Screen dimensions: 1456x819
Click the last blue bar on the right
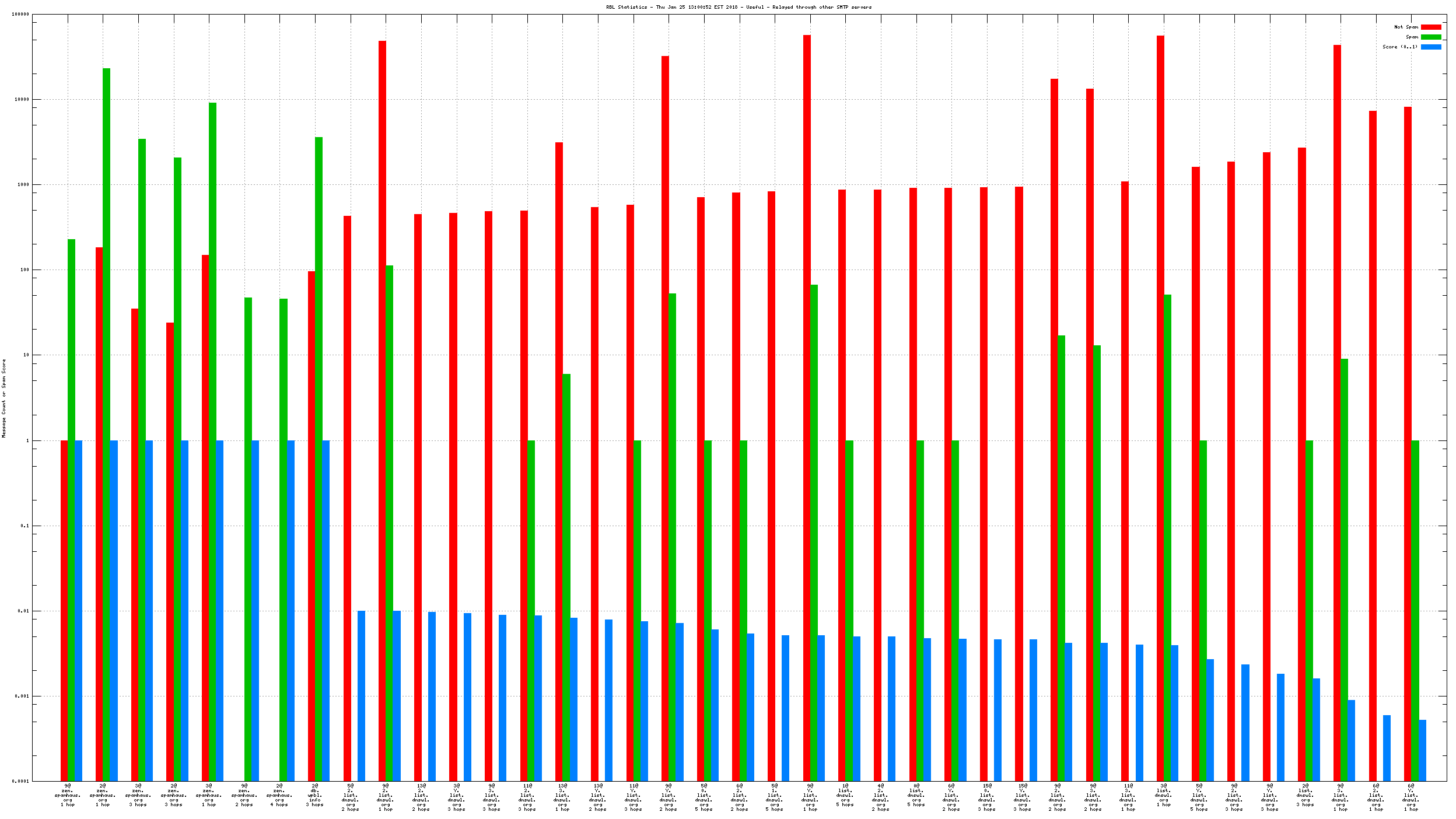[1422, 750]
